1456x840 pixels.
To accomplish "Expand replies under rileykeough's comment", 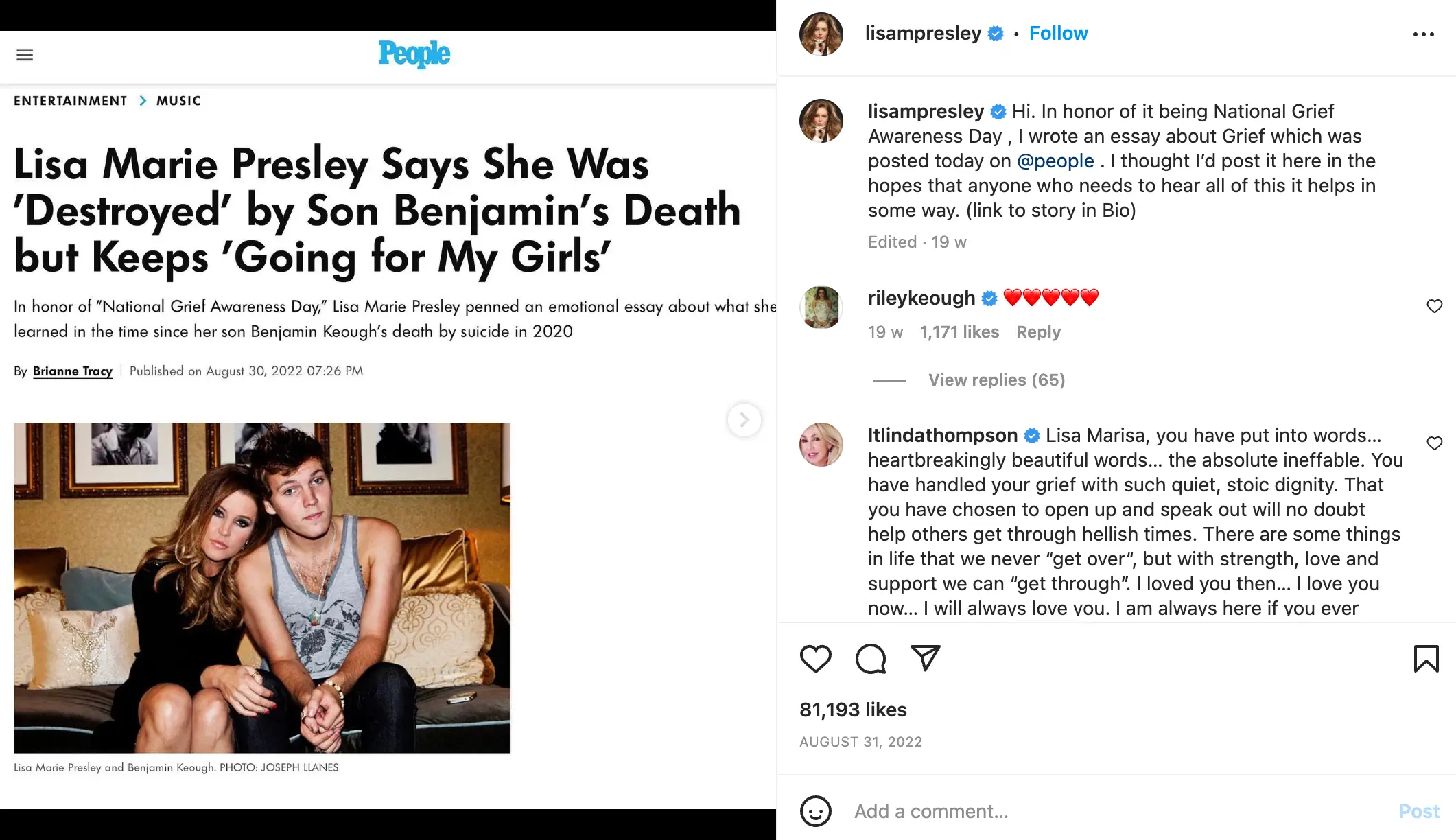I will click(x=996, y=380).
